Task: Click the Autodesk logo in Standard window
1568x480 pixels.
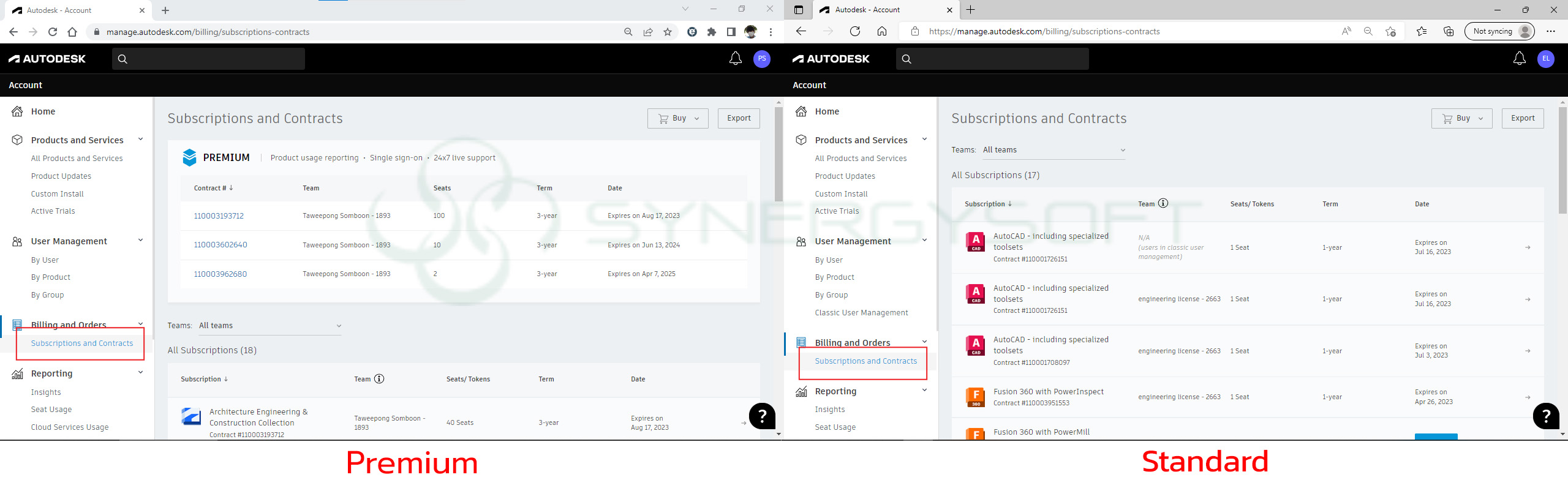Action: (x=831, y=59)
